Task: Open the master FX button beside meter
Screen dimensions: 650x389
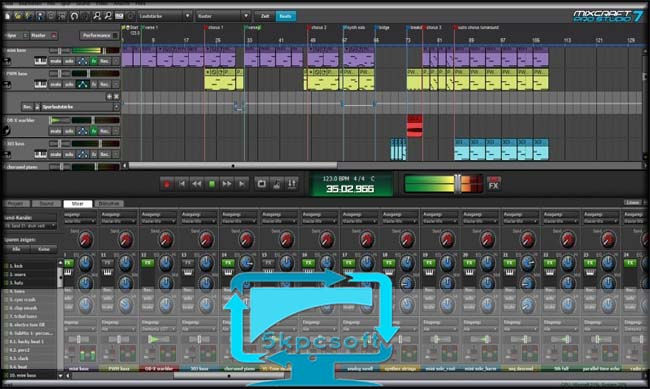Action: [x=494, y=184]
